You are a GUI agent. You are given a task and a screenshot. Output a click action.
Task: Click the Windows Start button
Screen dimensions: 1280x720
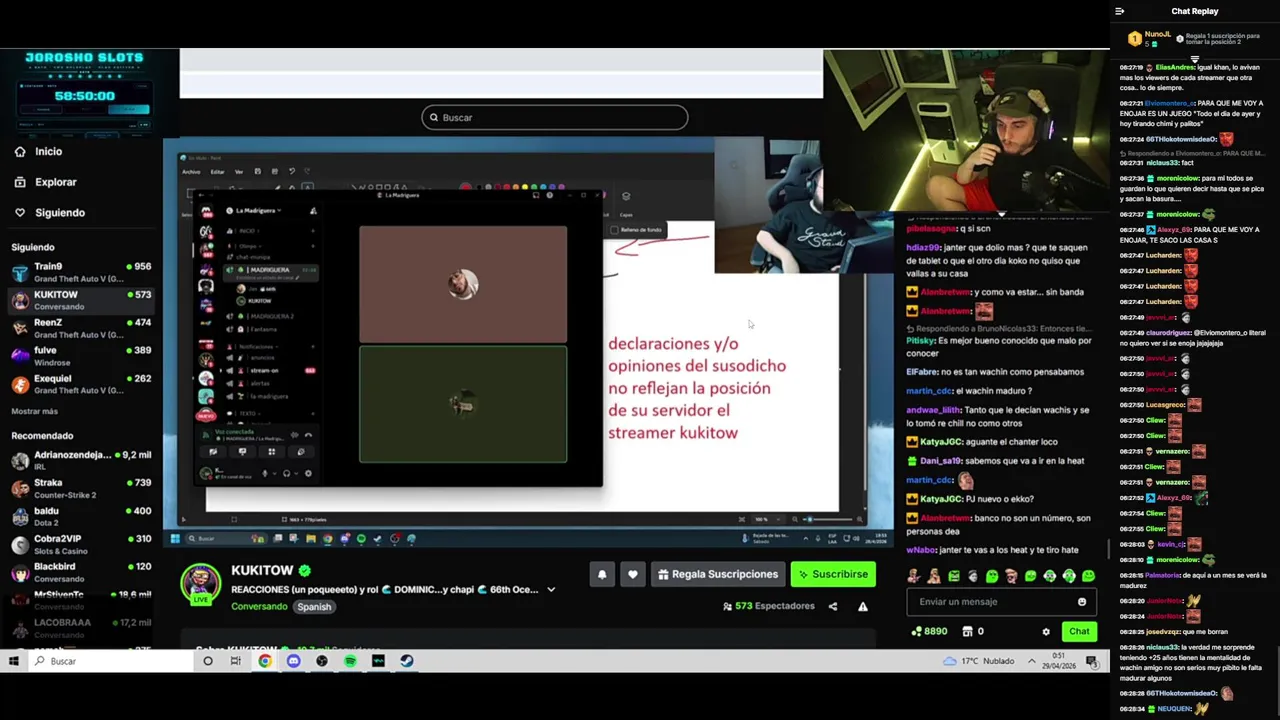(x=14, y=661)
